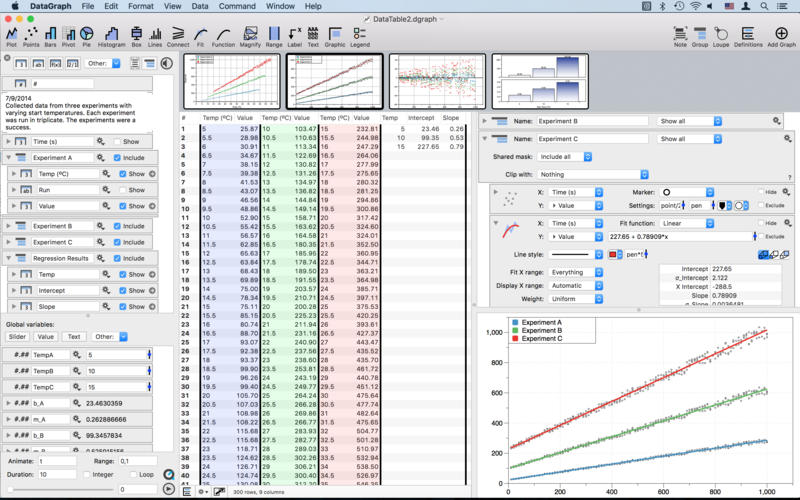
Task: Enable the Loop checkbox
Action: tap(133, 474)
